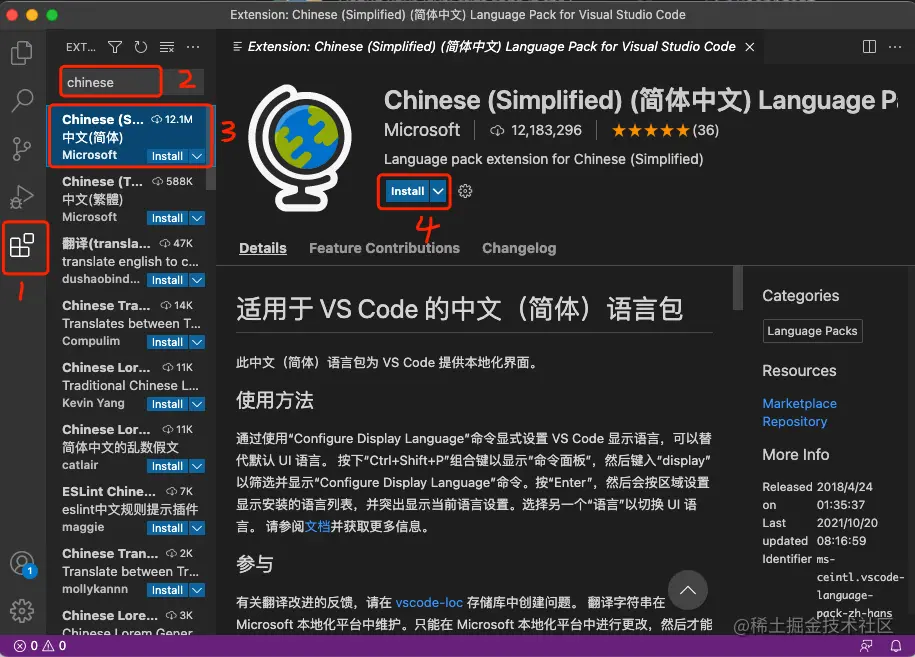Select the extension editor tab title
The width and height of the screenshot is (915, 657).
(491, 47)
